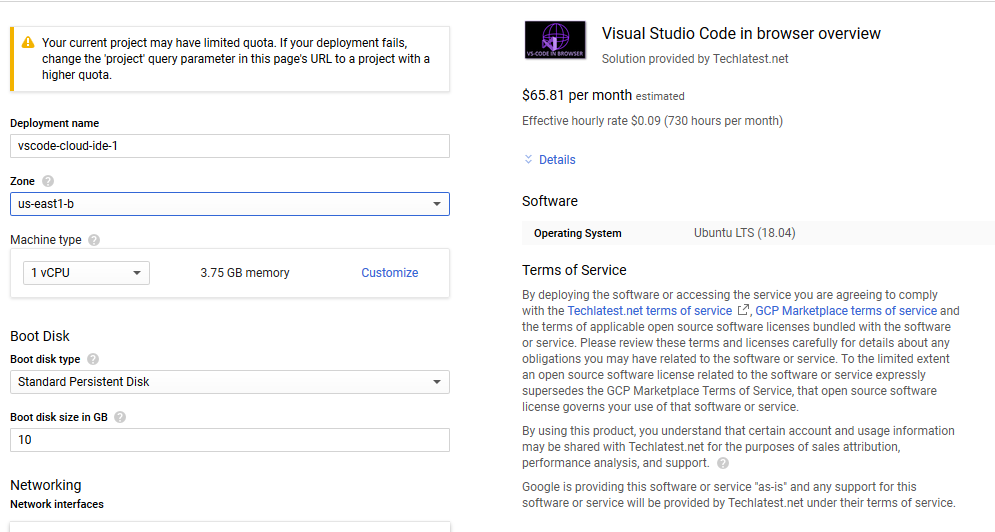Click the $65.81 per month estimate
The width and height of the screenshot is (995, 532).
point(577,95)
